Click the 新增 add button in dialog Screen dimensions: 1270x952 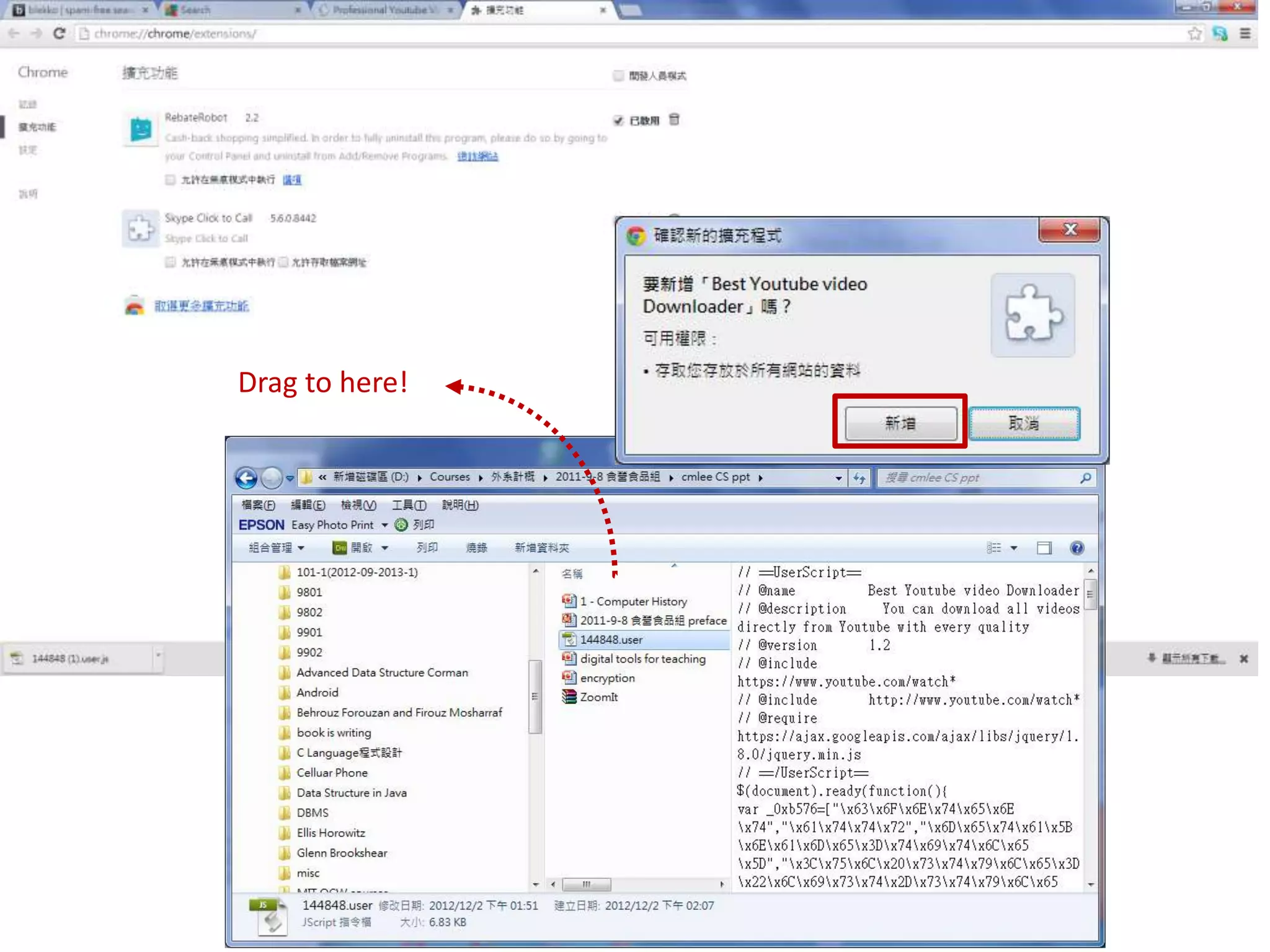click(900, 423)
